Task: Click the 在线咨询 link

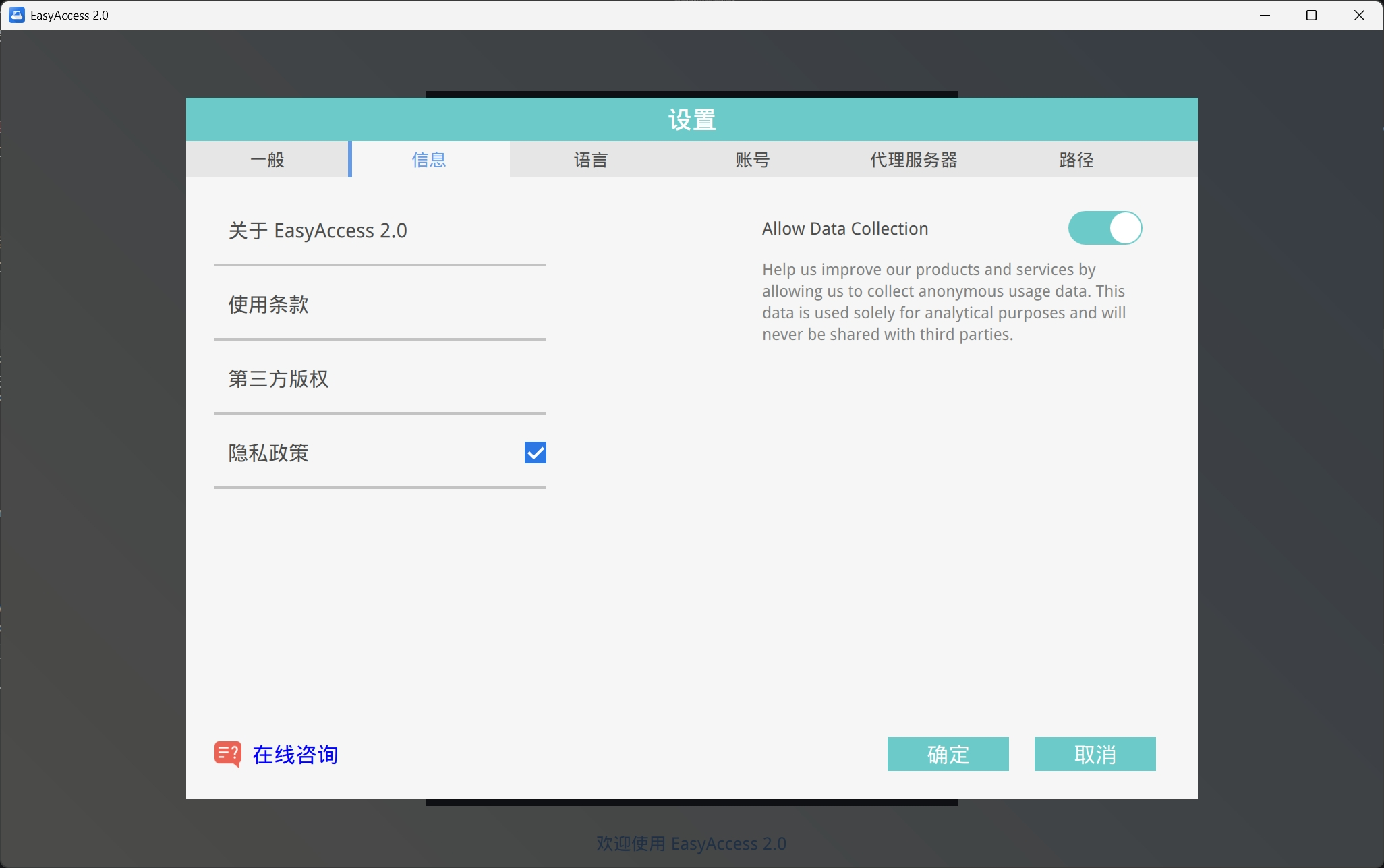Action: tap(295, 755)
